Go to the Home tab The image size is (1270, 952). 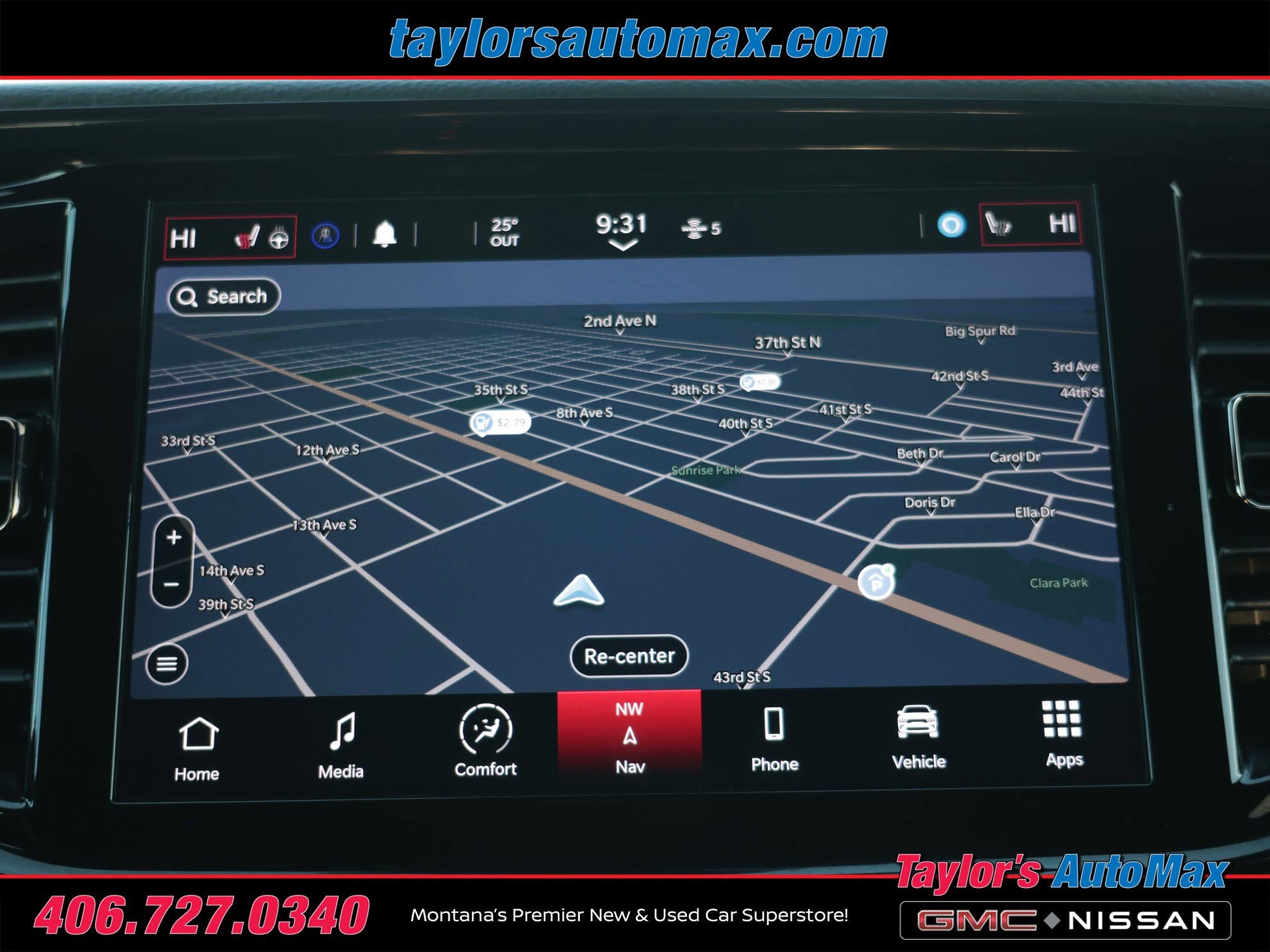(x=198, y=747)
